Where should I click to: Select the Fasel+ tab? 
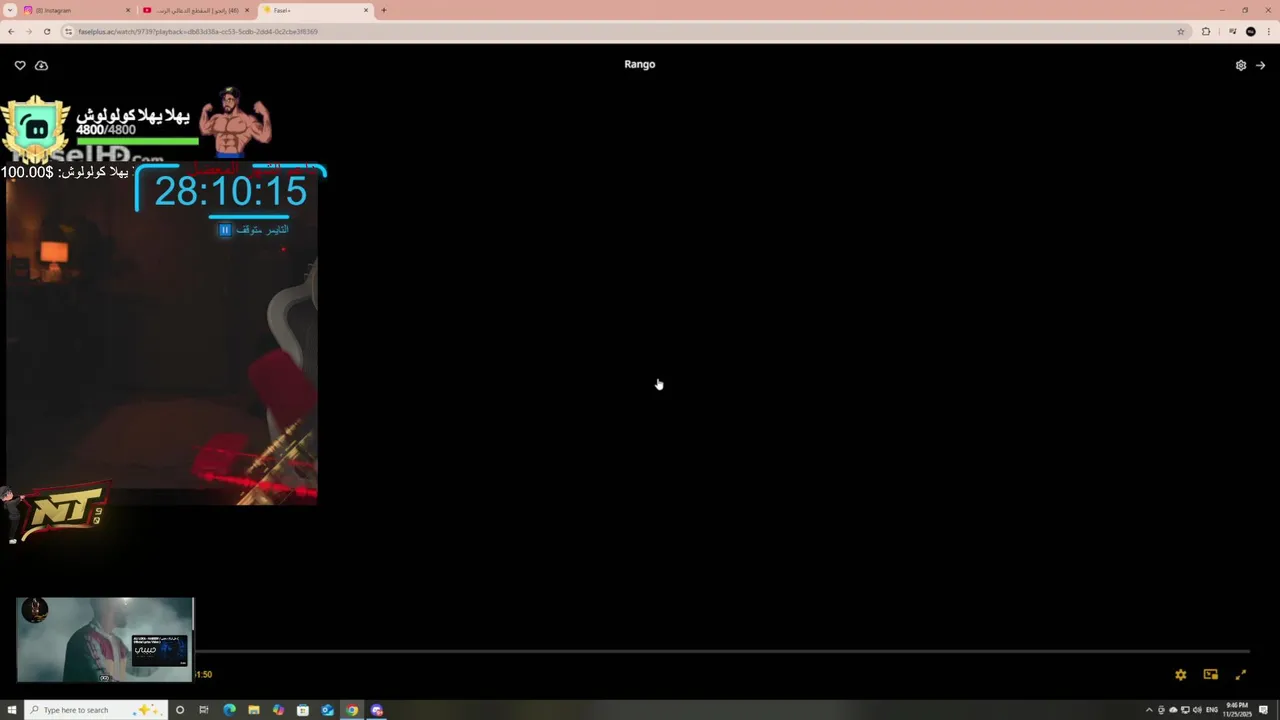[315, 10]
